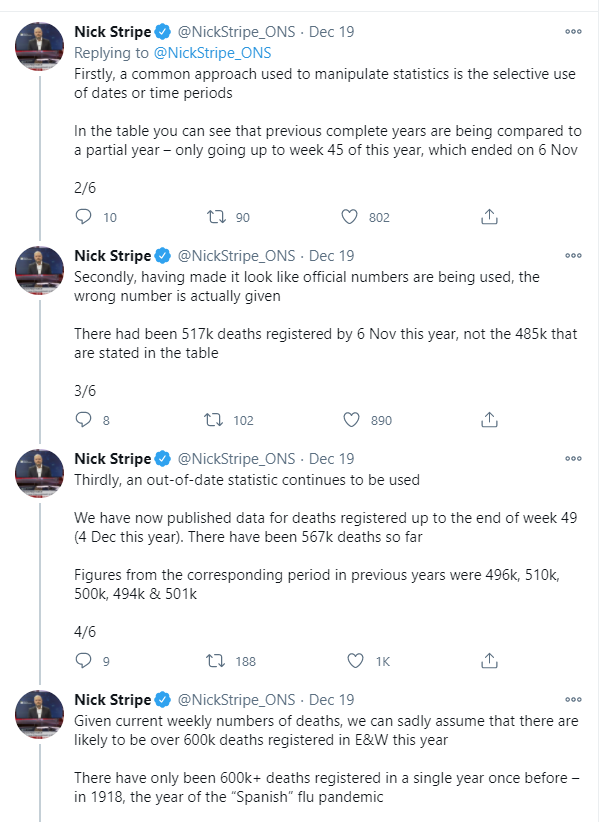Open the Dec 19 timestamp on the 3/6 tweet
This screenshot has width=608, height=822.
click(x=331, y=255)
